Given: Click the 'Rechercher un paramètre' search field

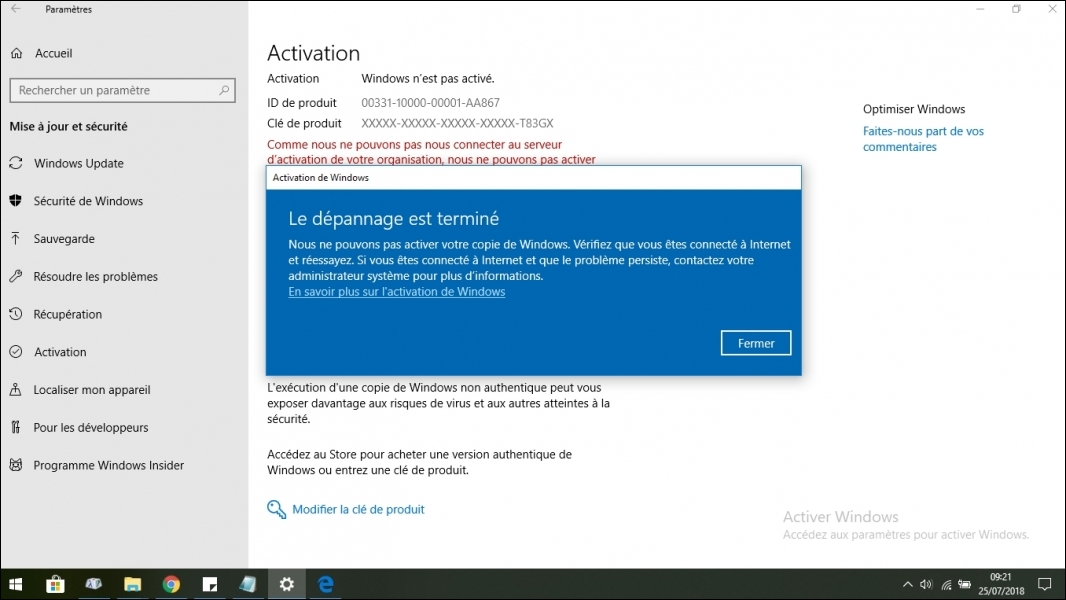Looking at the screenshot, I should click(115, 90).
